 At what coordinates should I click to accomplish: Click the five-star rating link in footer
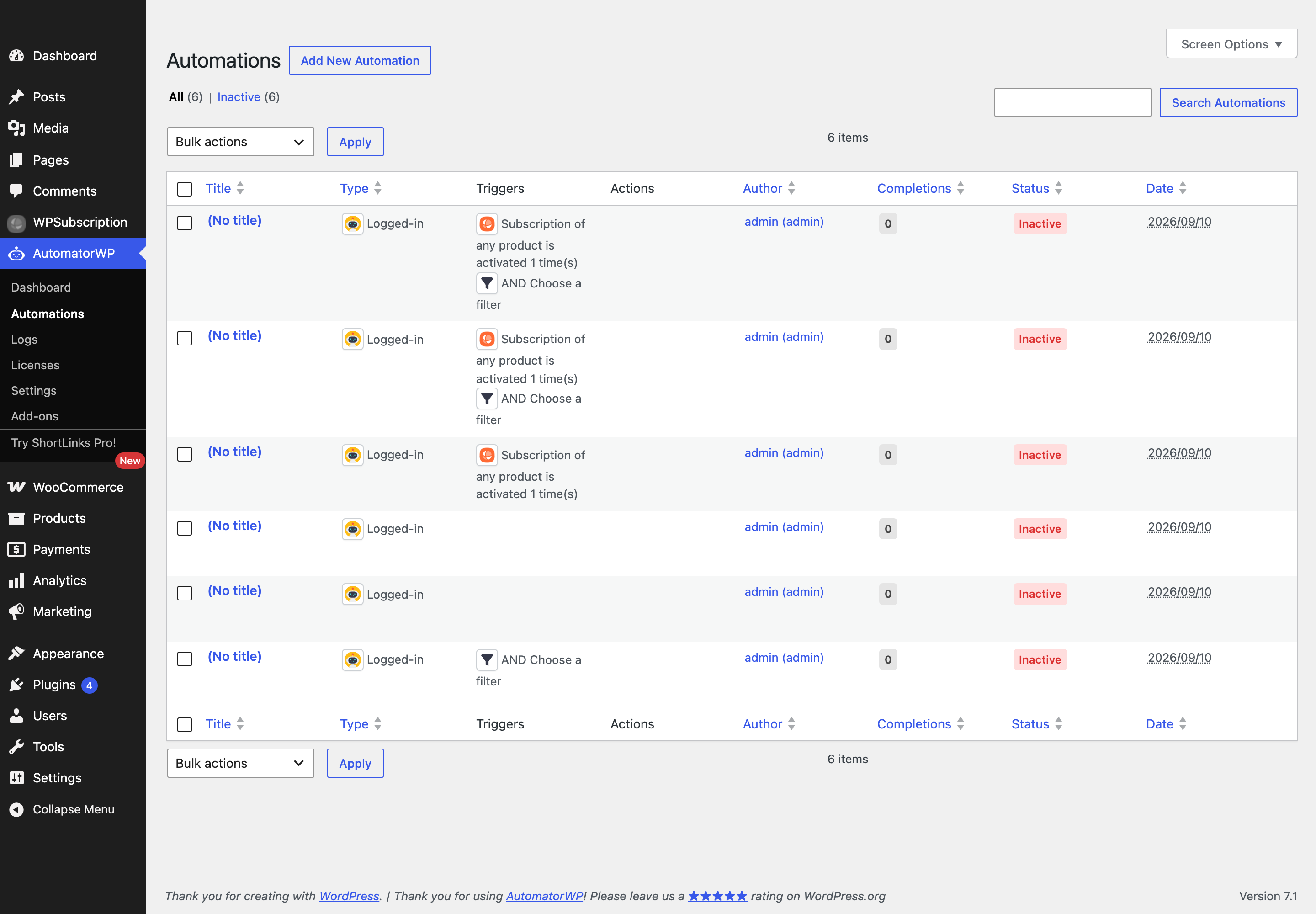[x=717, y=896]
